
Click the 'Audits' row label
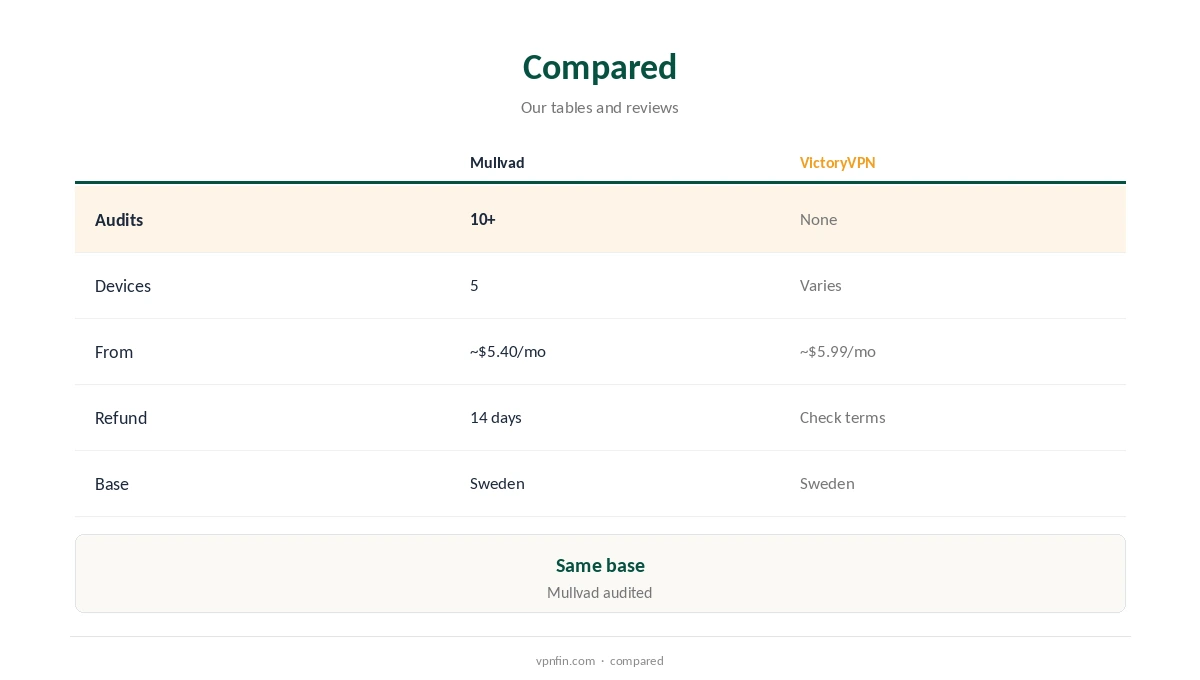click(x=119, y=220)
